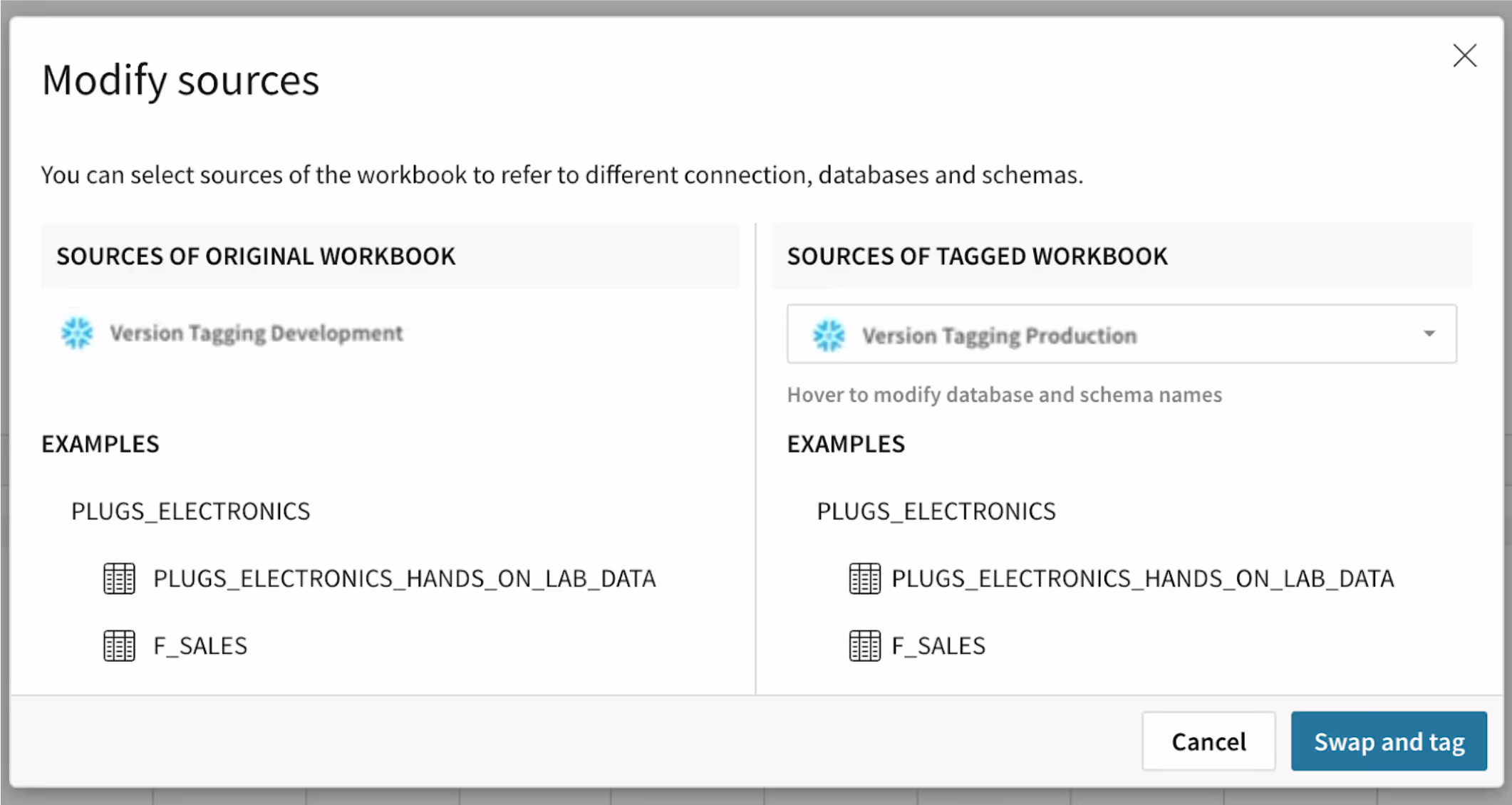Click table icon beside tagged workbook F_SALES
Viewport: 1512px width, 805px height.
pyautogui.click(x=864, y=646)
